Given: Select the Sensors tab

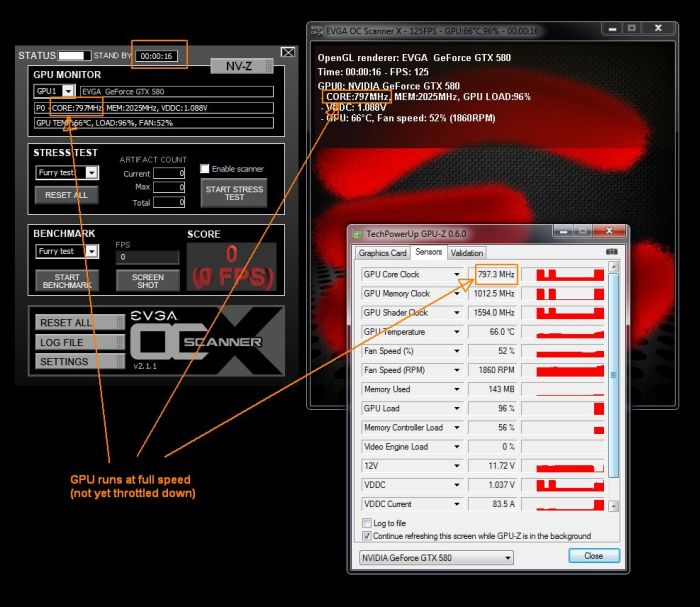Looking at the screenshot, I should pos(429,252).
